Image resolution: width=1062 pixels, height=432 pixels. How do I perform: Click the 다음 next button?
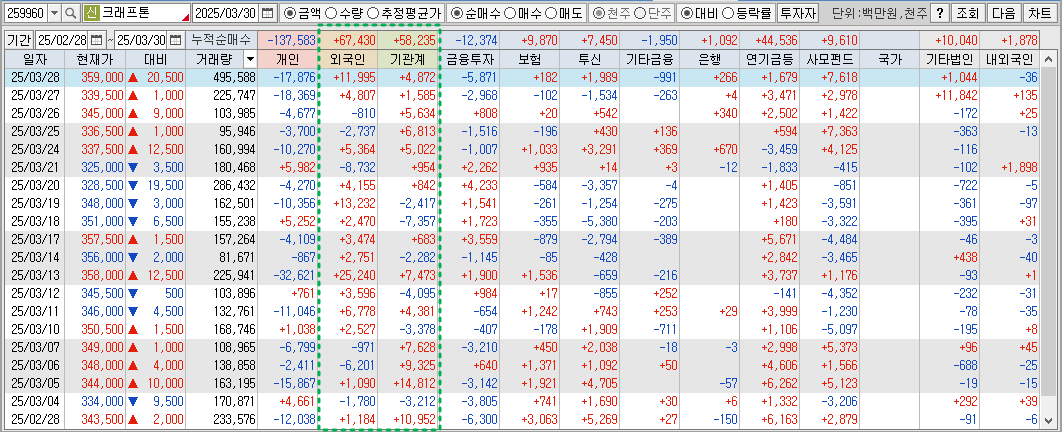click(x=1003, y=13)
